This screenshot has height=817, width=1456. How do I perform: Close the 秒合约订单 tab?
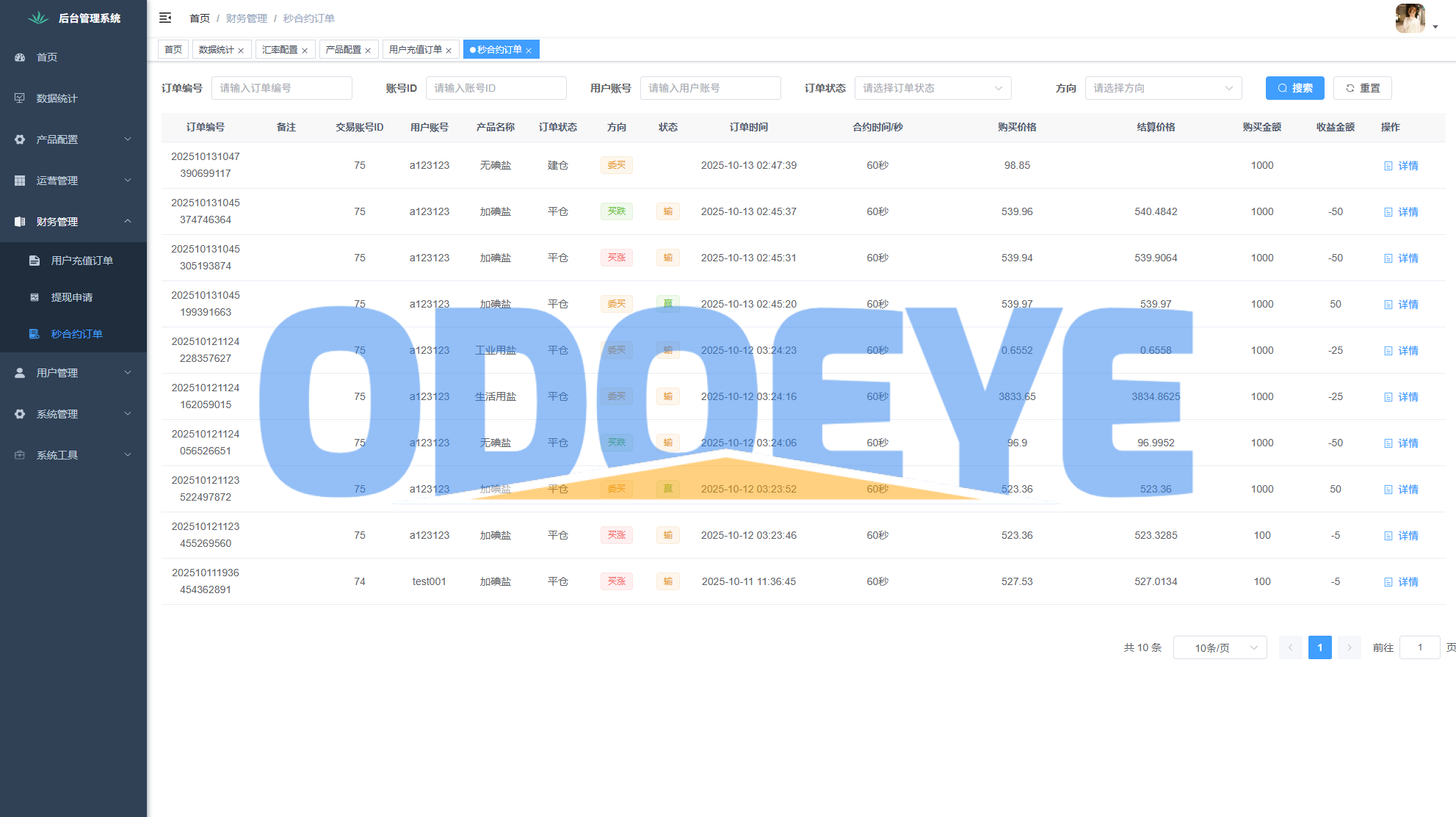pyautogui.click(x=529, y=51)
